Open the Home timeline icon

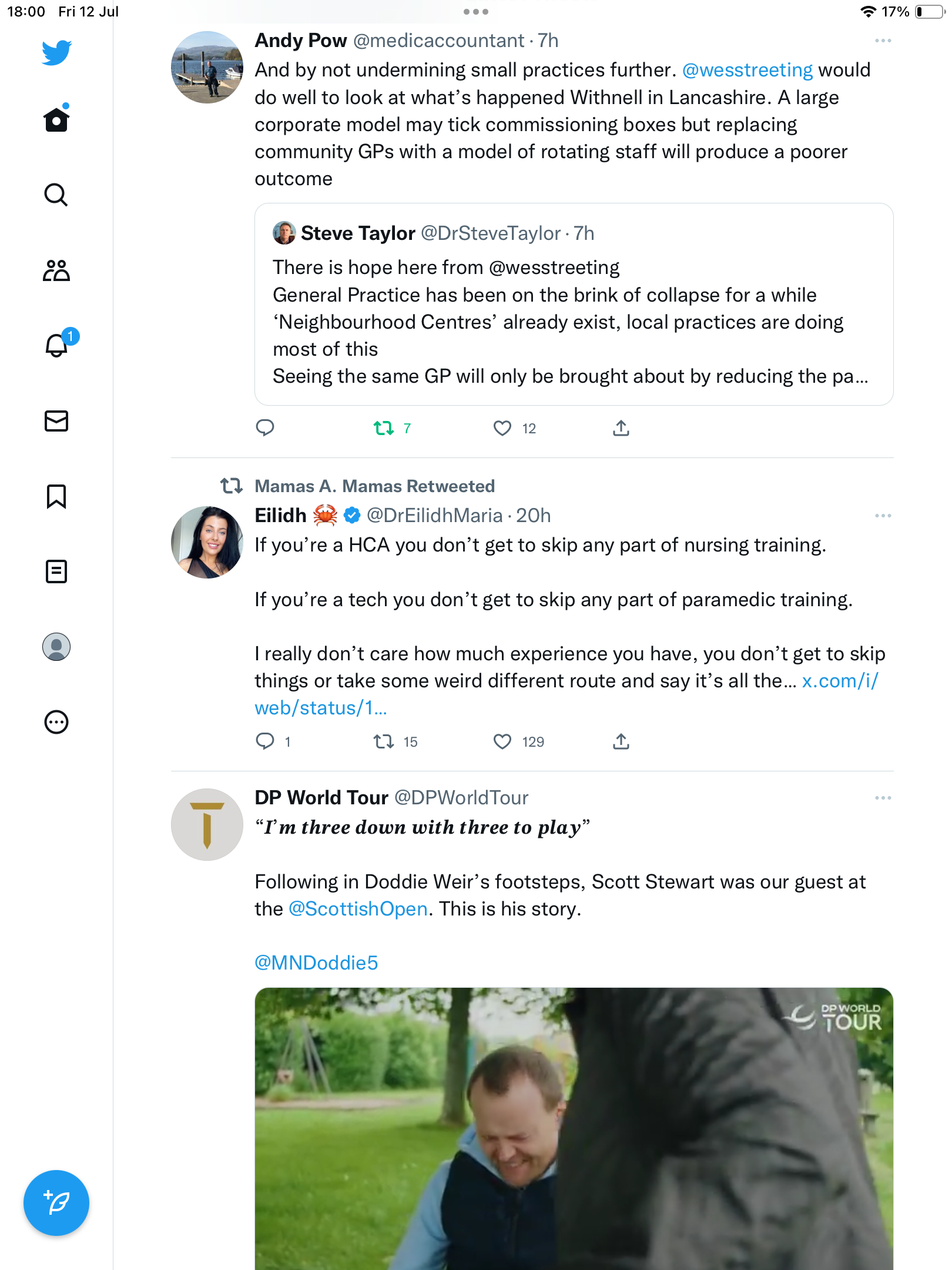tap(56, 120)
